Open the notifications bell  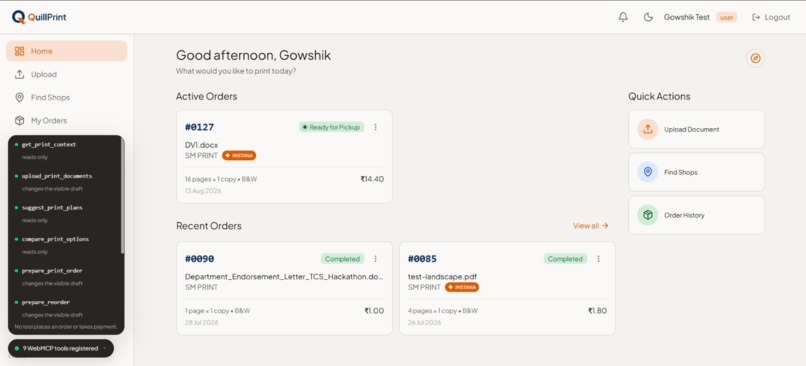[x=623, y=17]
